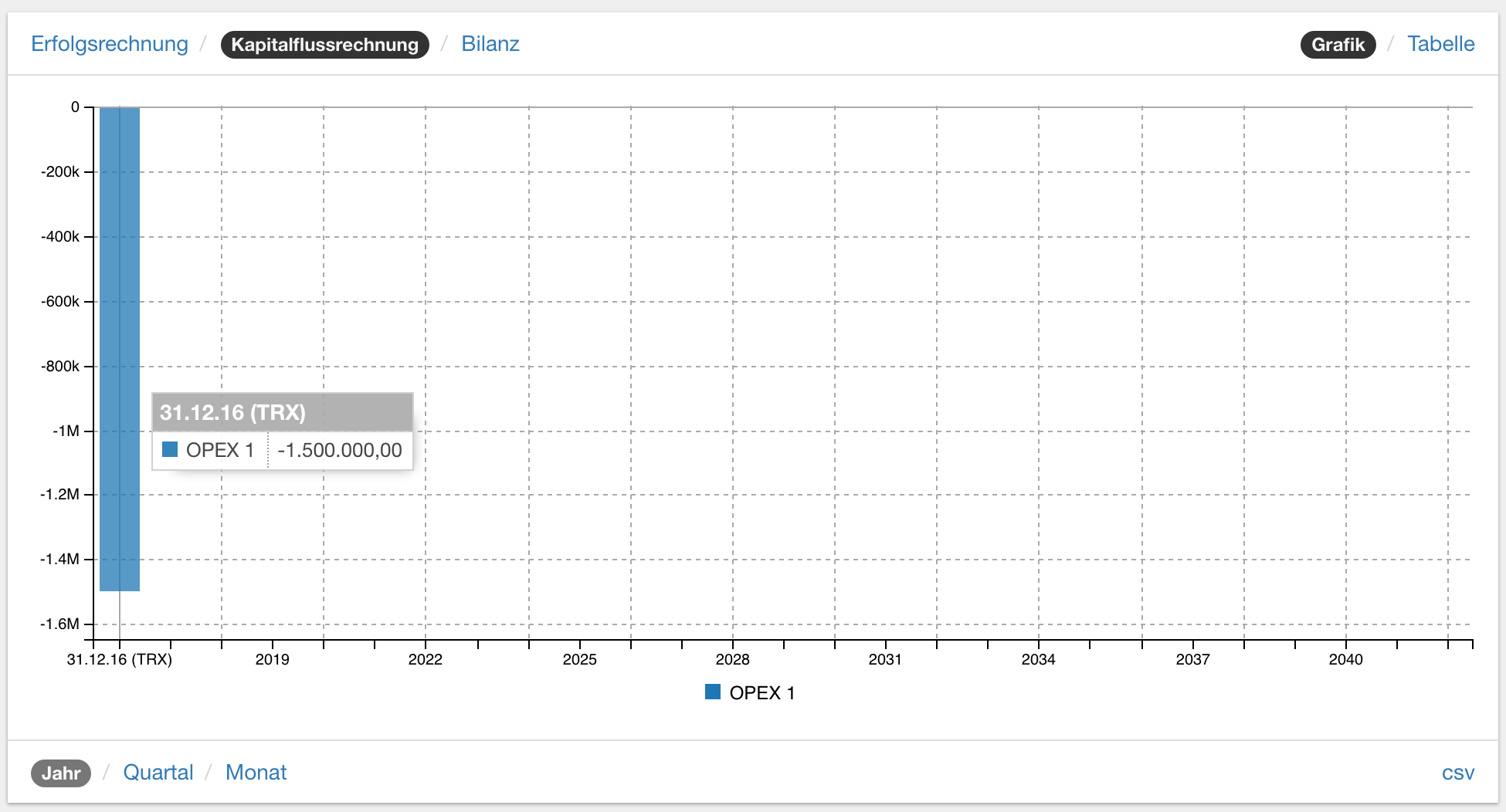Click the 2025 x-axis label
Viewport: 1506px width, 812px height.
coord(579,660)
